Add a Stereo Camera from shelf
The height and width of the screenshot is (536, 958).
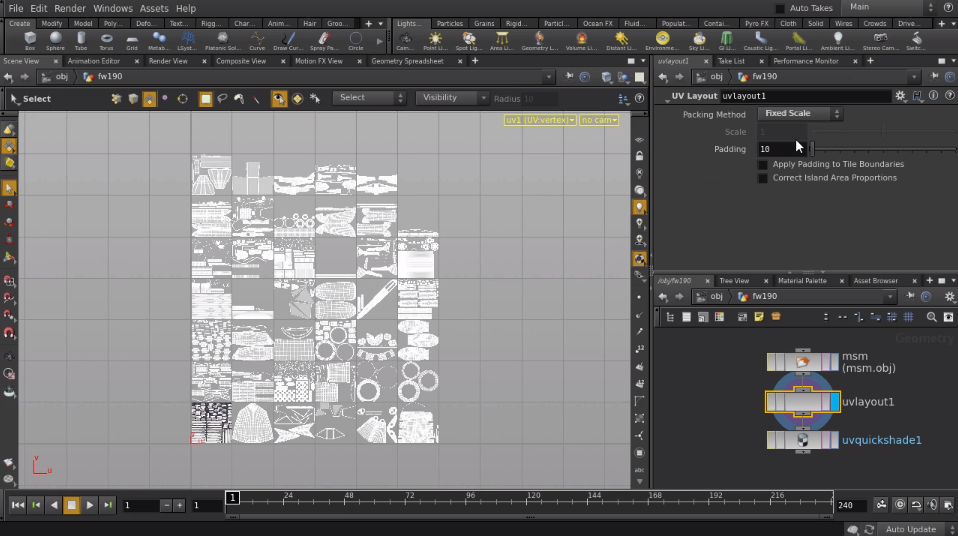pos(880,41)
